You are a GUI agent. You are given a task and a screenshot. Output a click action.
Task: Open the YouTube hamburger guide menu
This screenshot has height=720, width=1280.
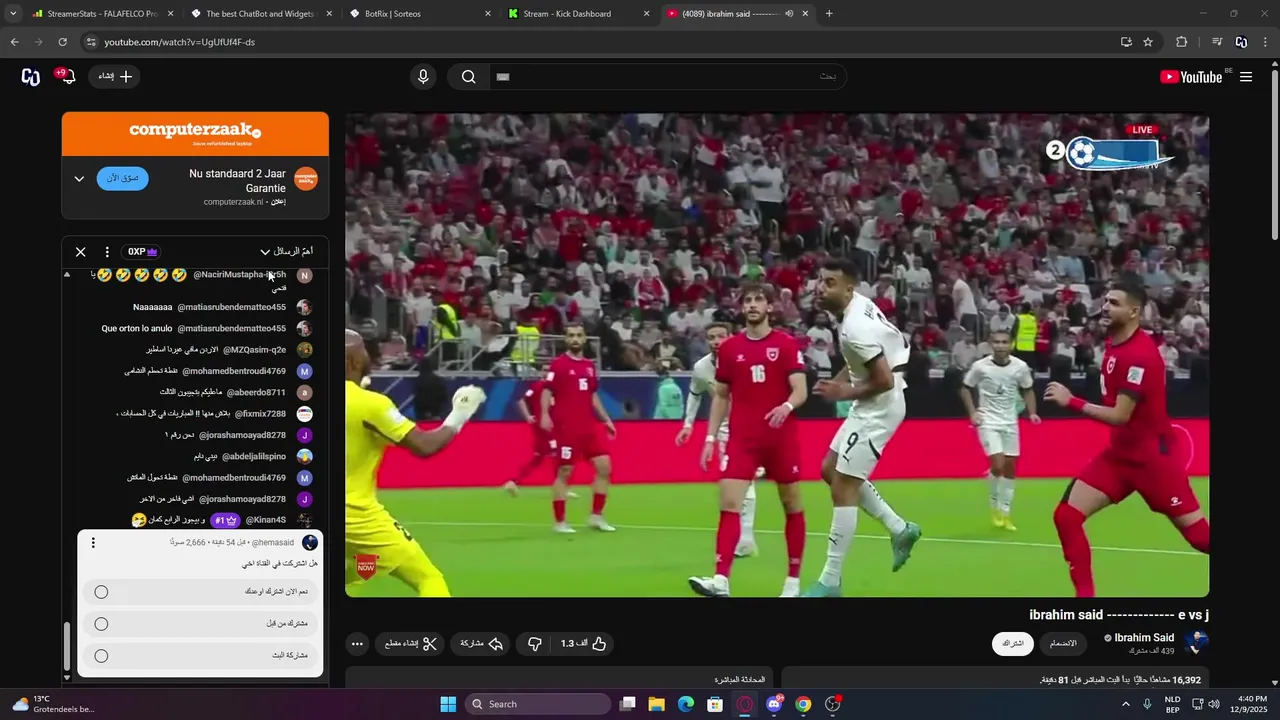coord(1246,77)
